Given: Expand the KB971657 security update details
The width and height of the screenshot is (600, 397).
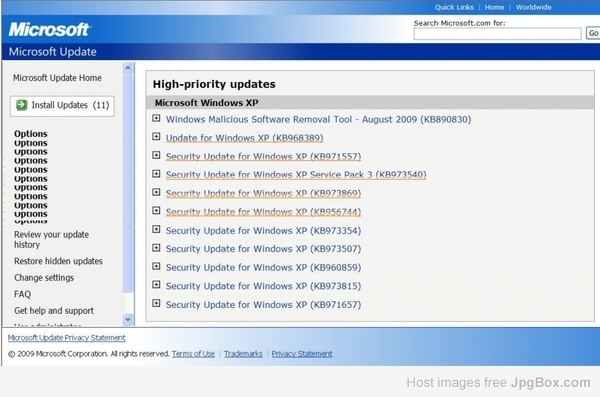Looking at the screenshot, I should (156, 303).
